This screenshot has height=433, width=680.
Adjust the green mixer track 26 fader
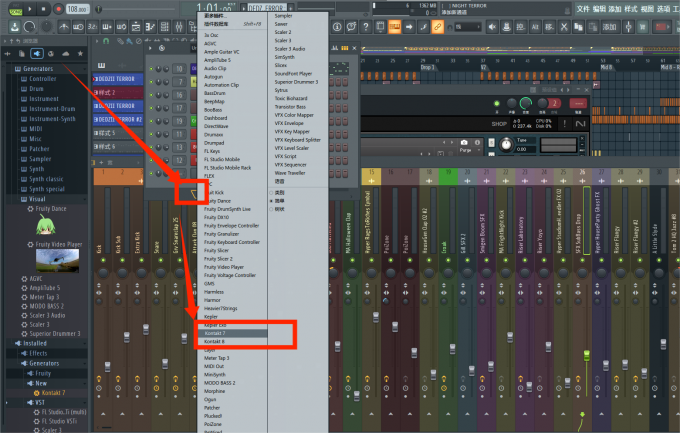pyautogui.click(x=587, y=356)
